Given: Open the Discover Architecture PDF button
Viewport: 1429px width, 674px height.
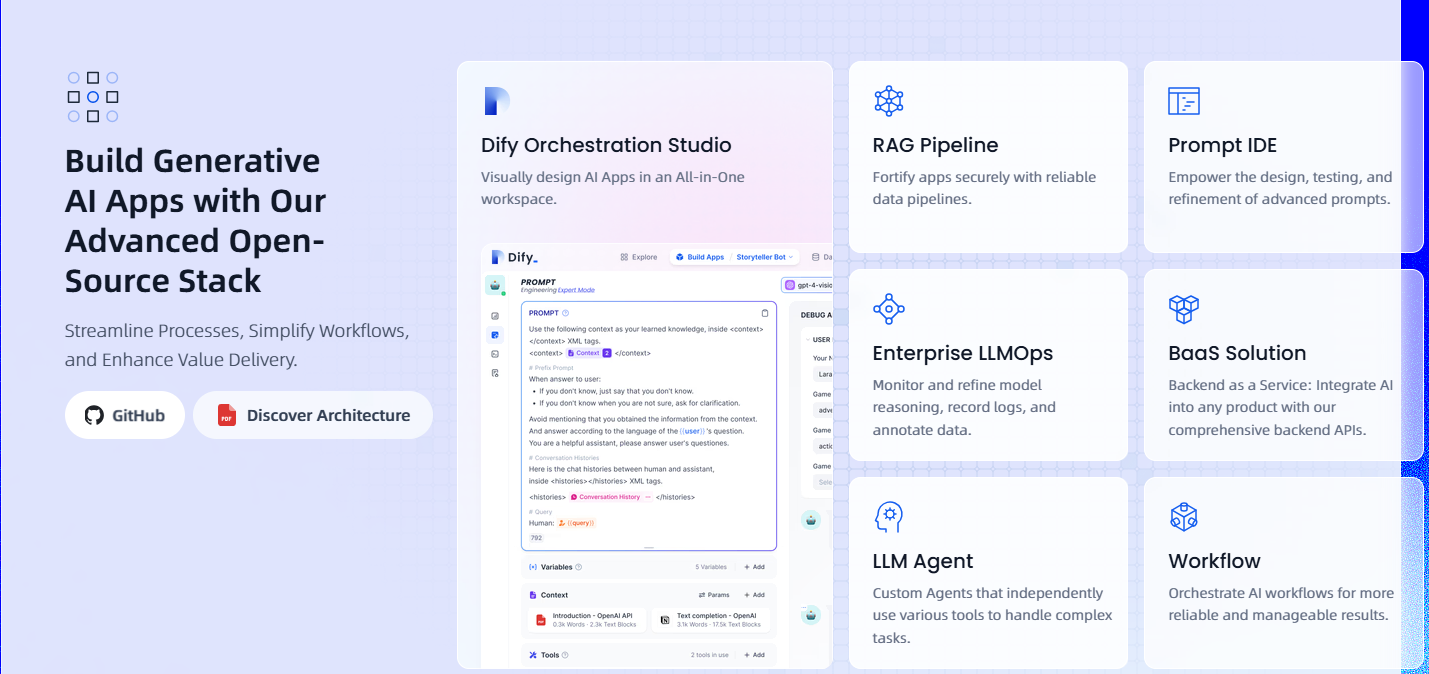Looking at the screenshot, I should pos(313,415).
